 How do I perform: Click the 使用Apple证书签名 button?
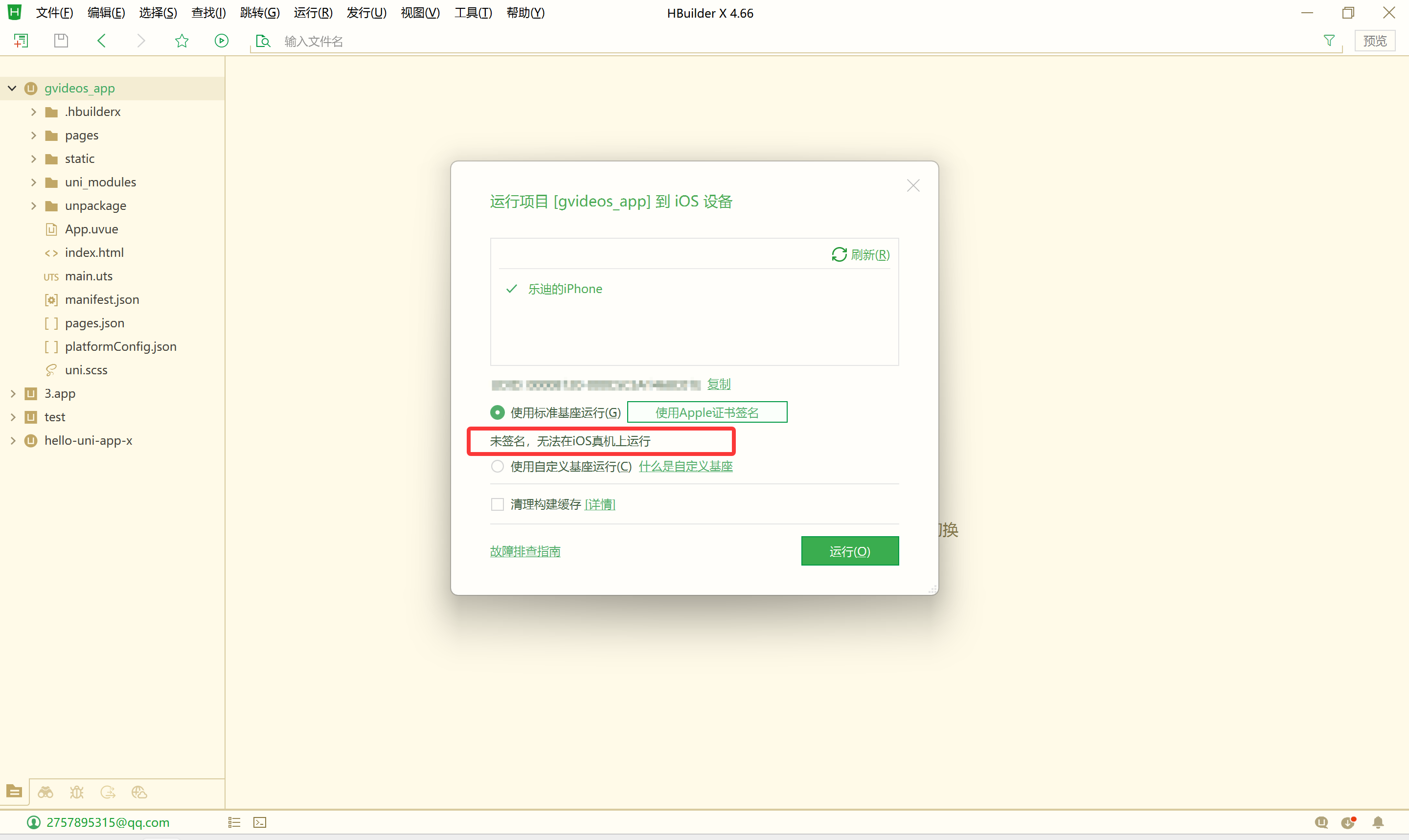707,412
